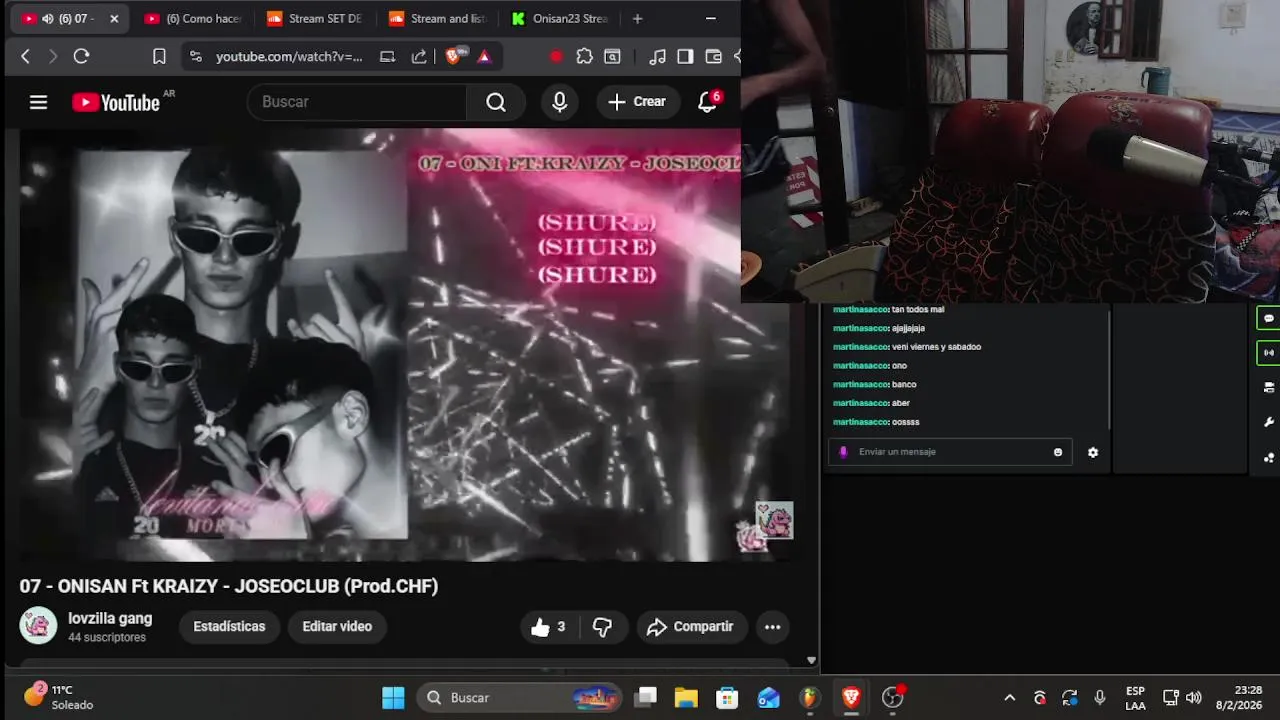Click the chat panel scrollbar
Image resolution: width=1280 pixels, height=720 pixels.
(1109, 368)
